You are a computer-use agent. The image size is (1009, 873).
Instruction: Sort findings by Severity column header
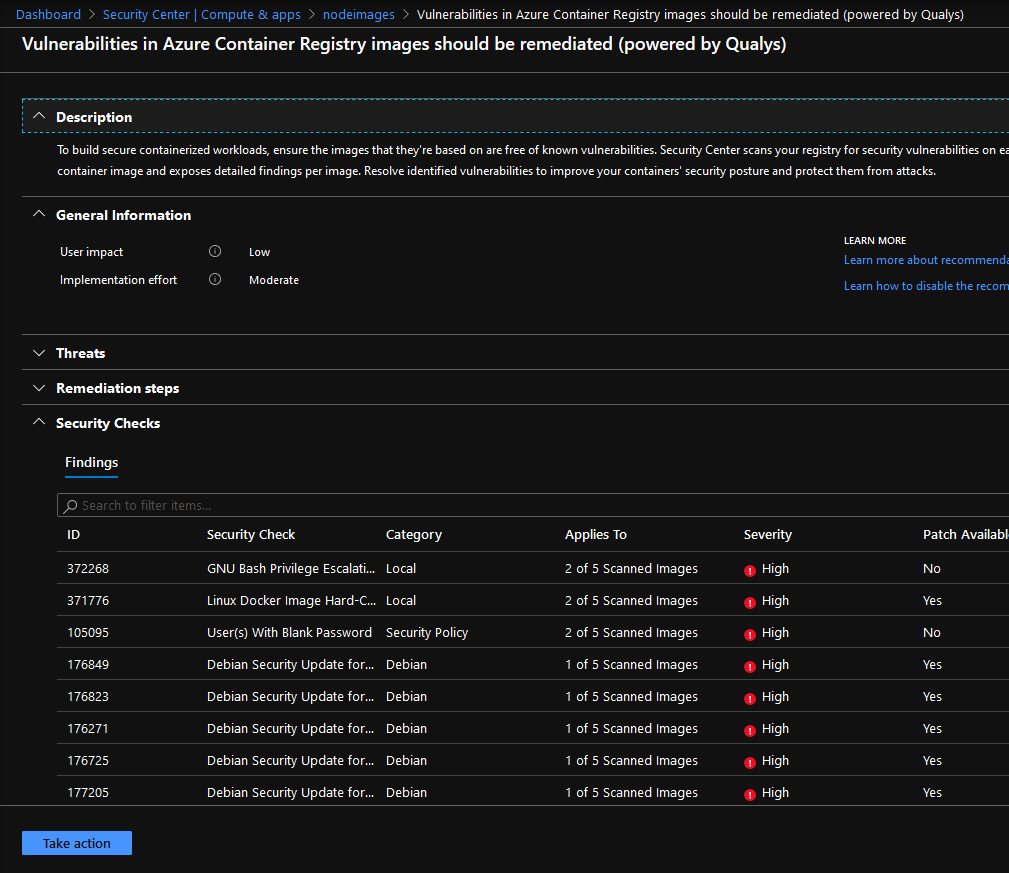click(768, 535)
